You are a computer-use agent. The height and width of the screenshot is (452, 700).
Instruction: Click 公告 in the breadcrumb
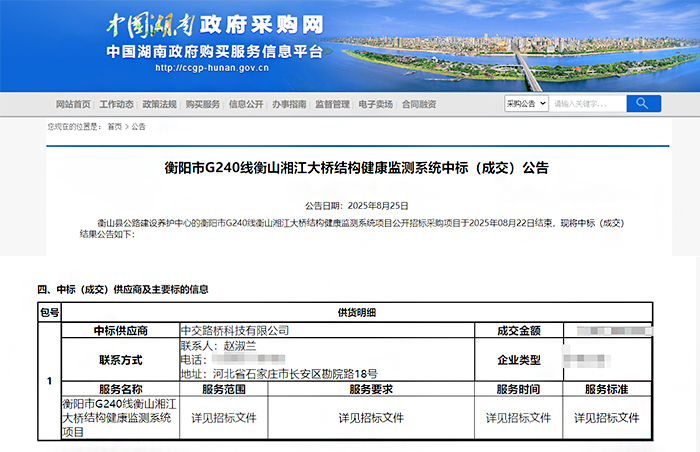pos(138,127)
